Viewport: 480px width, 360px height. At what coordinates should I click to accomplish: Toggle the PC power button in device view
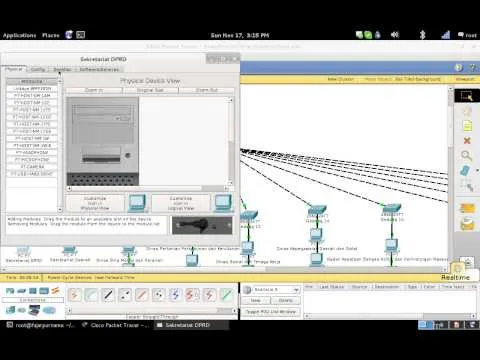[x=127, y=155]
